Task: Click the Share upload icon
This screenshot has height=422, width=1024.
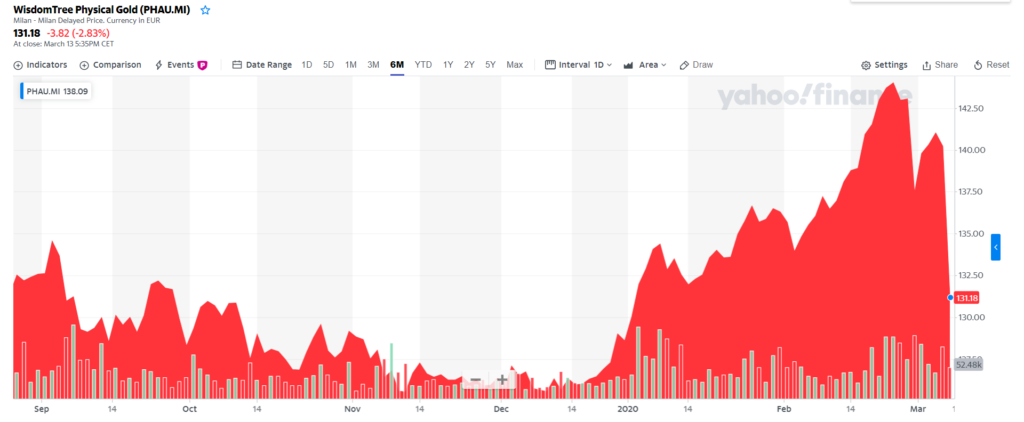Action: (926, 65)
